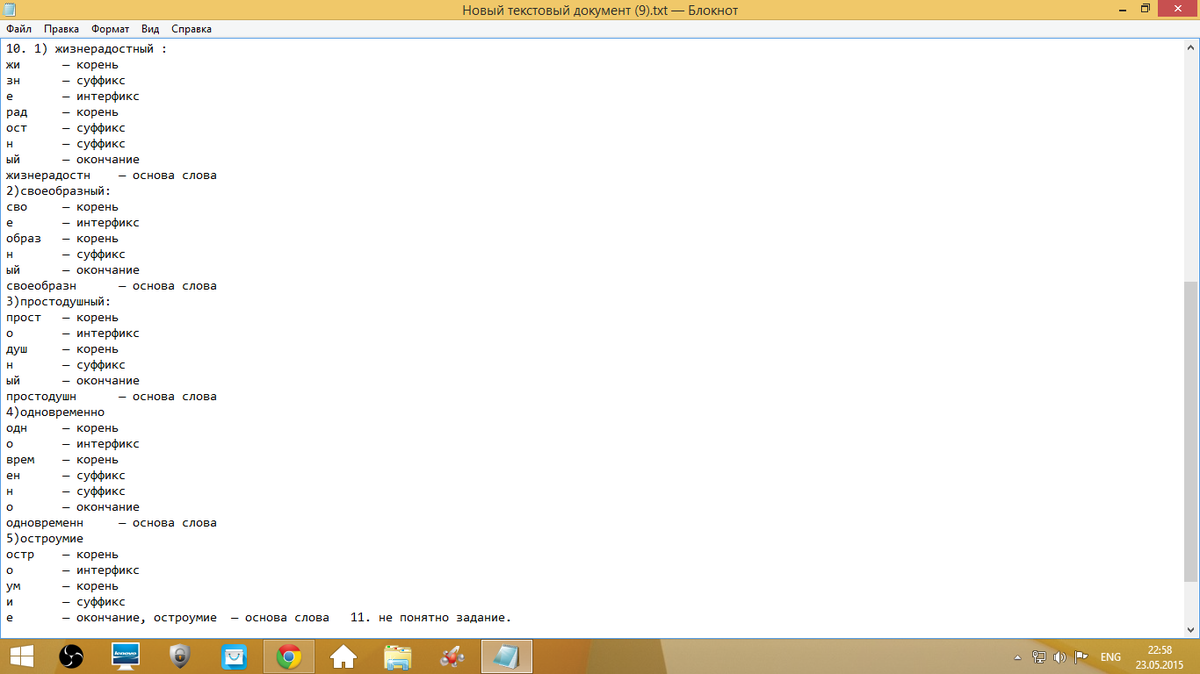Open the Action Center flag icon
Image resolution: width=1200 pixels, height=674 pixels.
pyautogui.click(x=1080, y=657)
